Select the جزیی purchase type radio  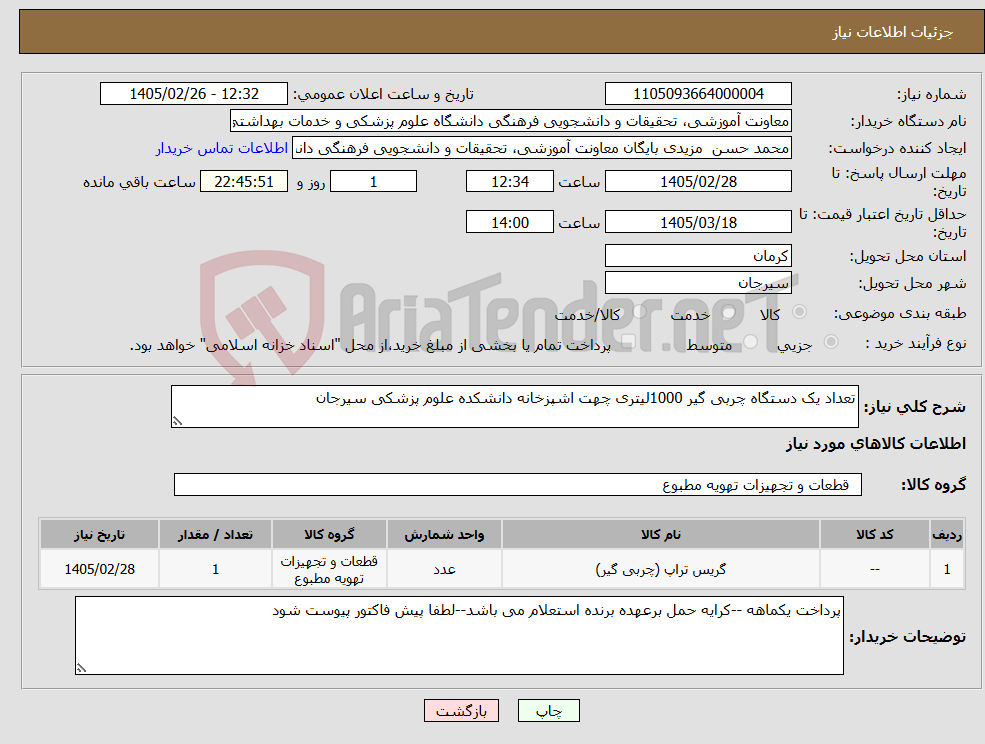(x=830, y=342)
